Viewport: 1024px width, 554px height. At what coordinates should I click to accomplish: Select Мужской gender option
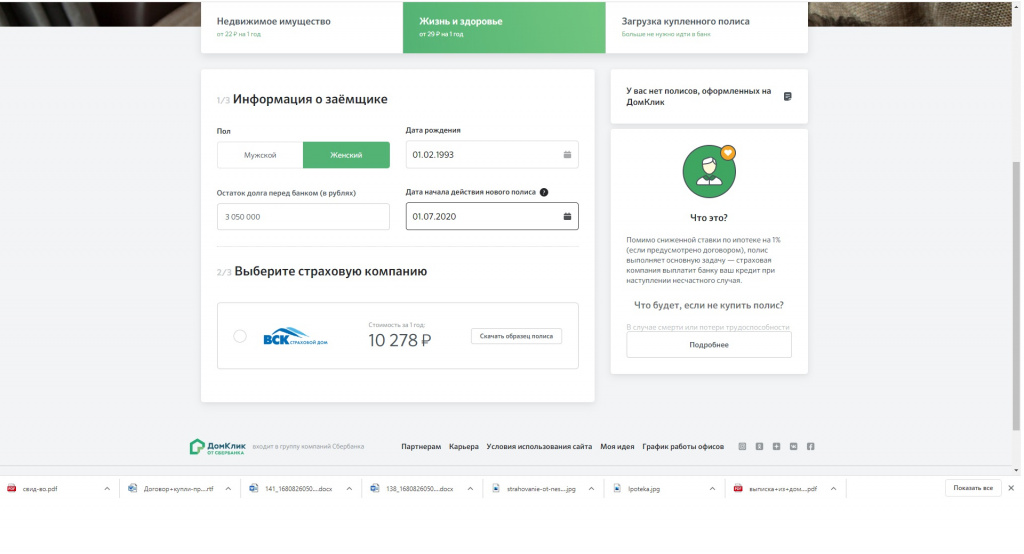pos(260,155)
